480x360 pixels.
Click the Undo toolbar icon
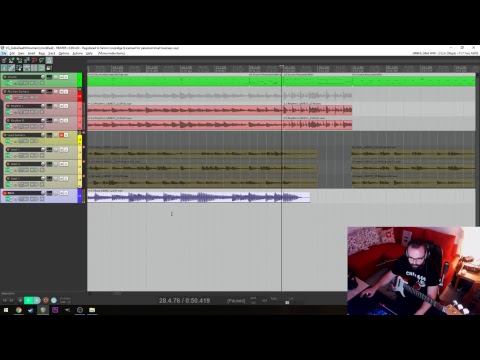click(x=34, y=60)
